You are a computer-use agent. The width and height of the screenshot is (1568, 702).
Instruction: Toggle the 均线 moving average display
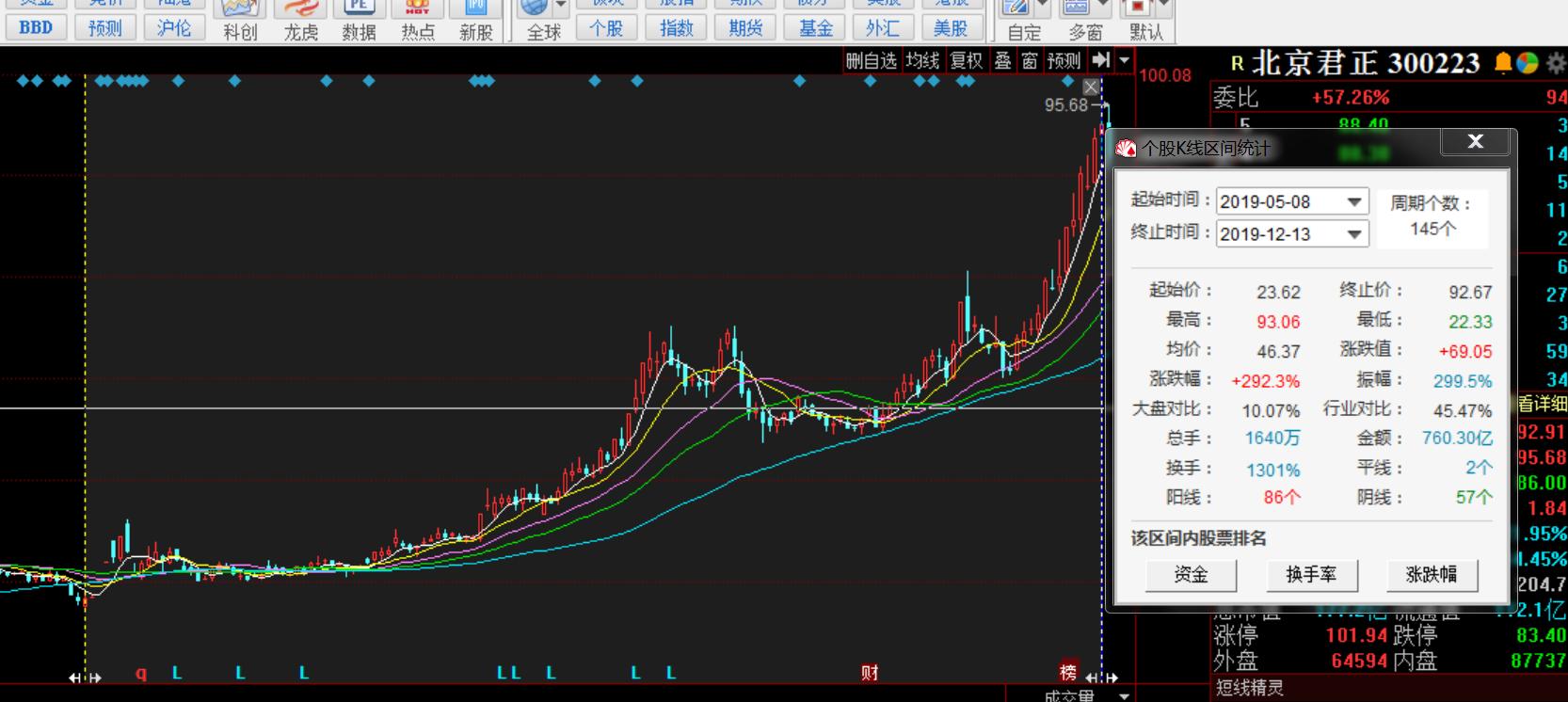[922, 61]
